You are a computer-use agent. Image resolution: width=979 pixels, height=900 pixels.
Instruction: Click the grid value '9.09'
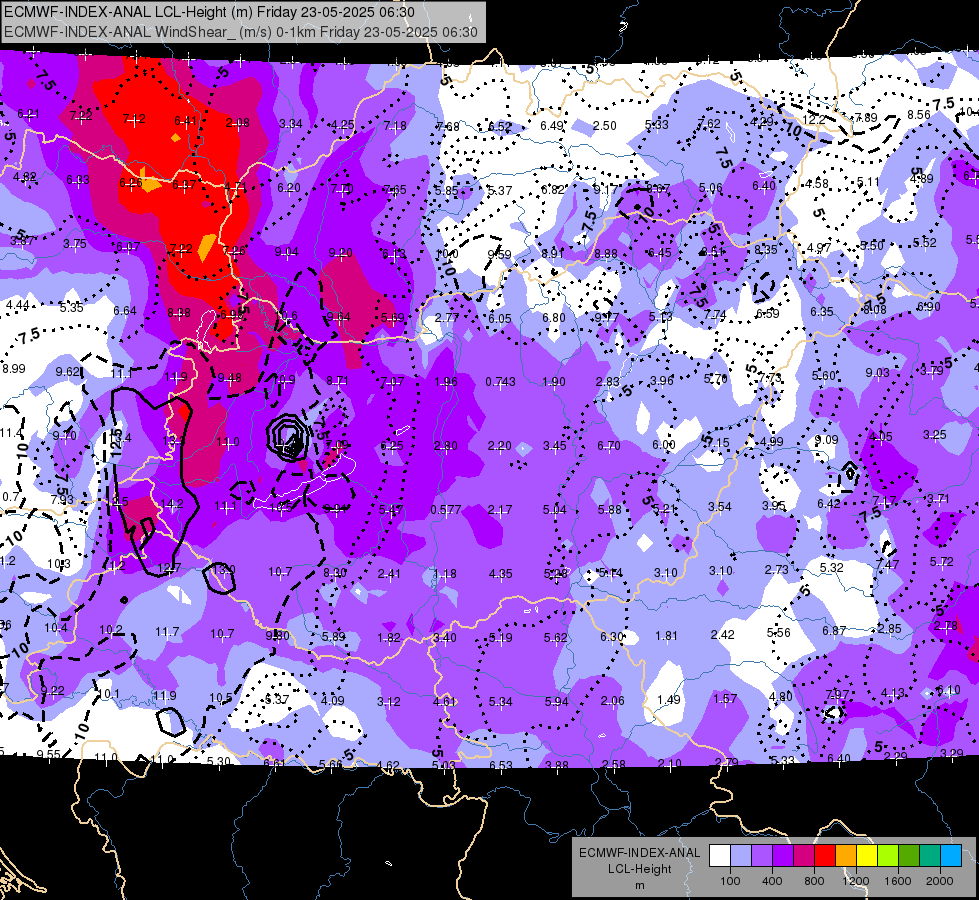(x=826, y=440)
